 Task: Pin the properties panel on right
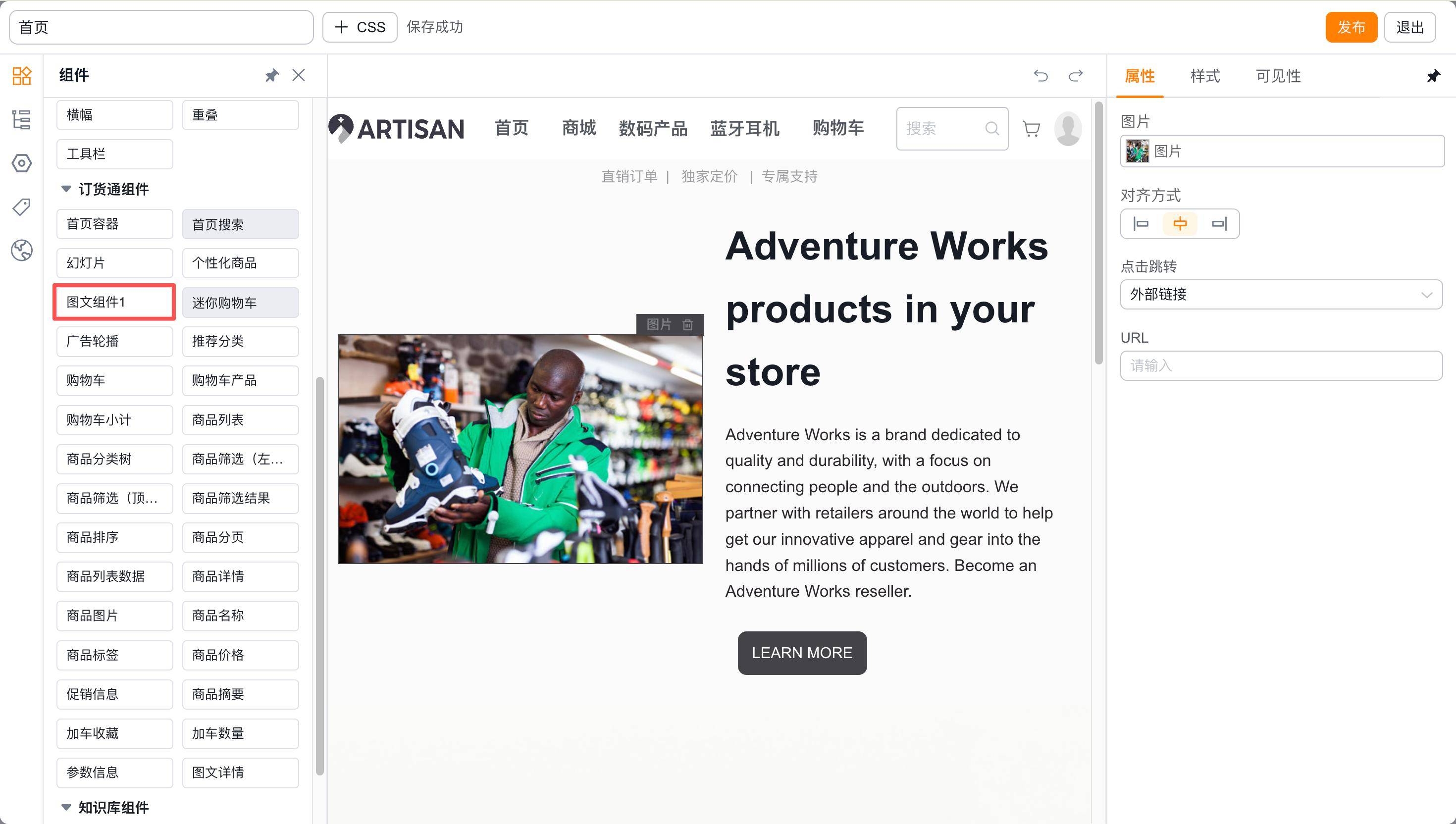[x=1433, y=76]
